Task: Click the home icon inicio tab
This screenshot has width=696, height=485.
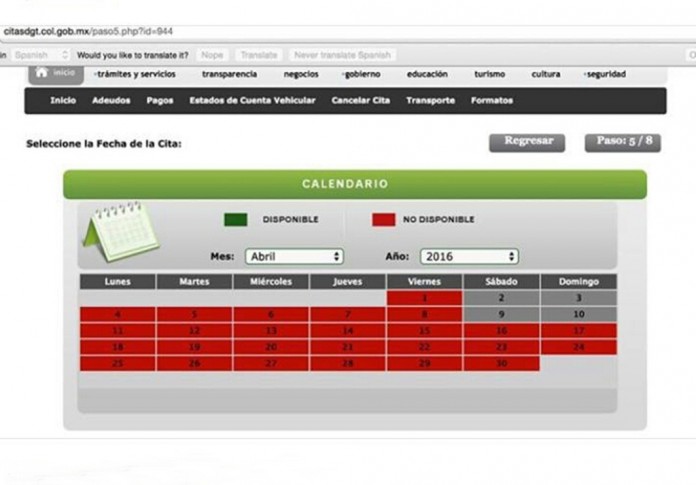Action: click(56, 74)
